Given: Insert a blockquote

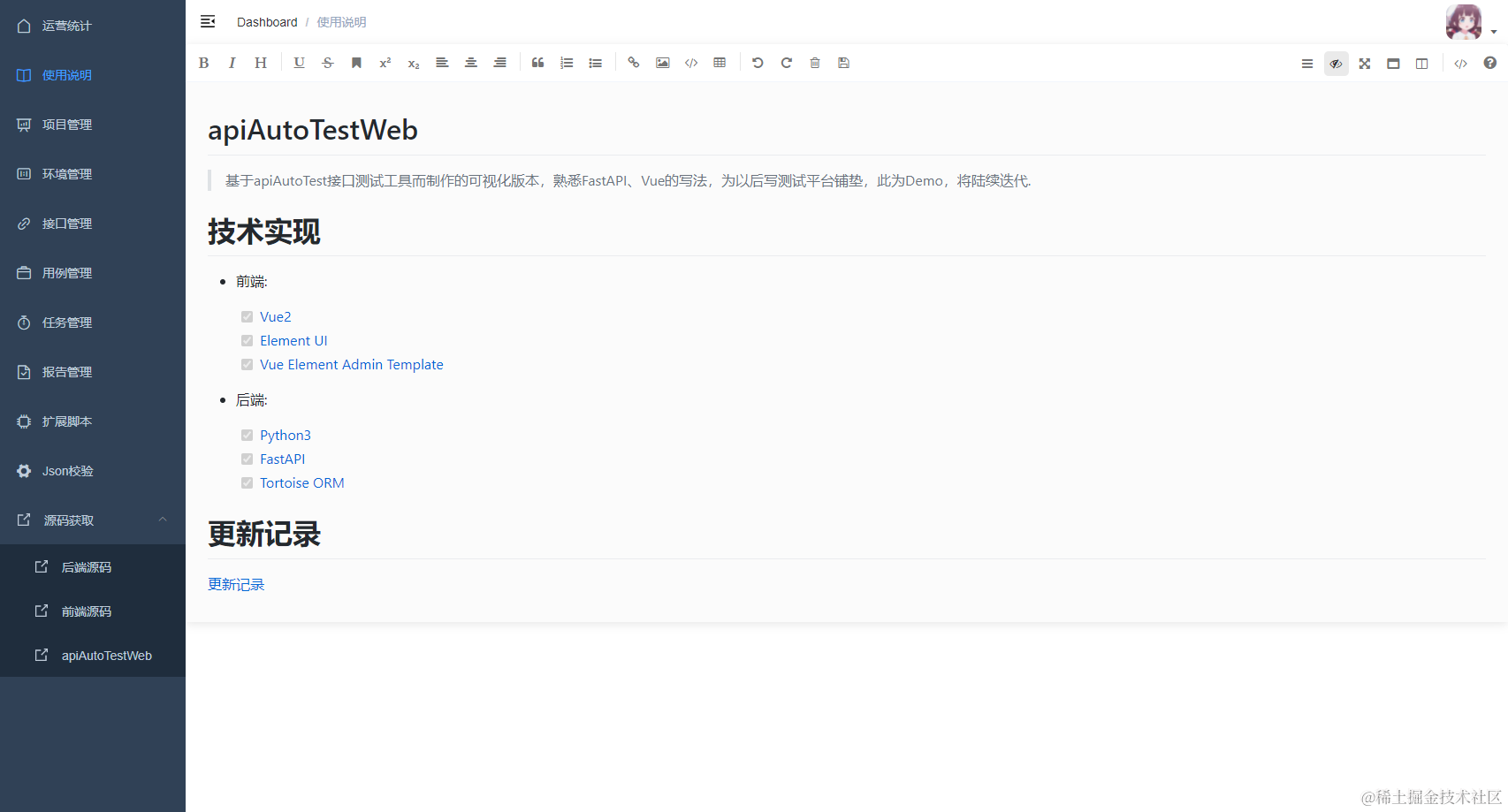Looking at the screenshot, I should 537,63.
